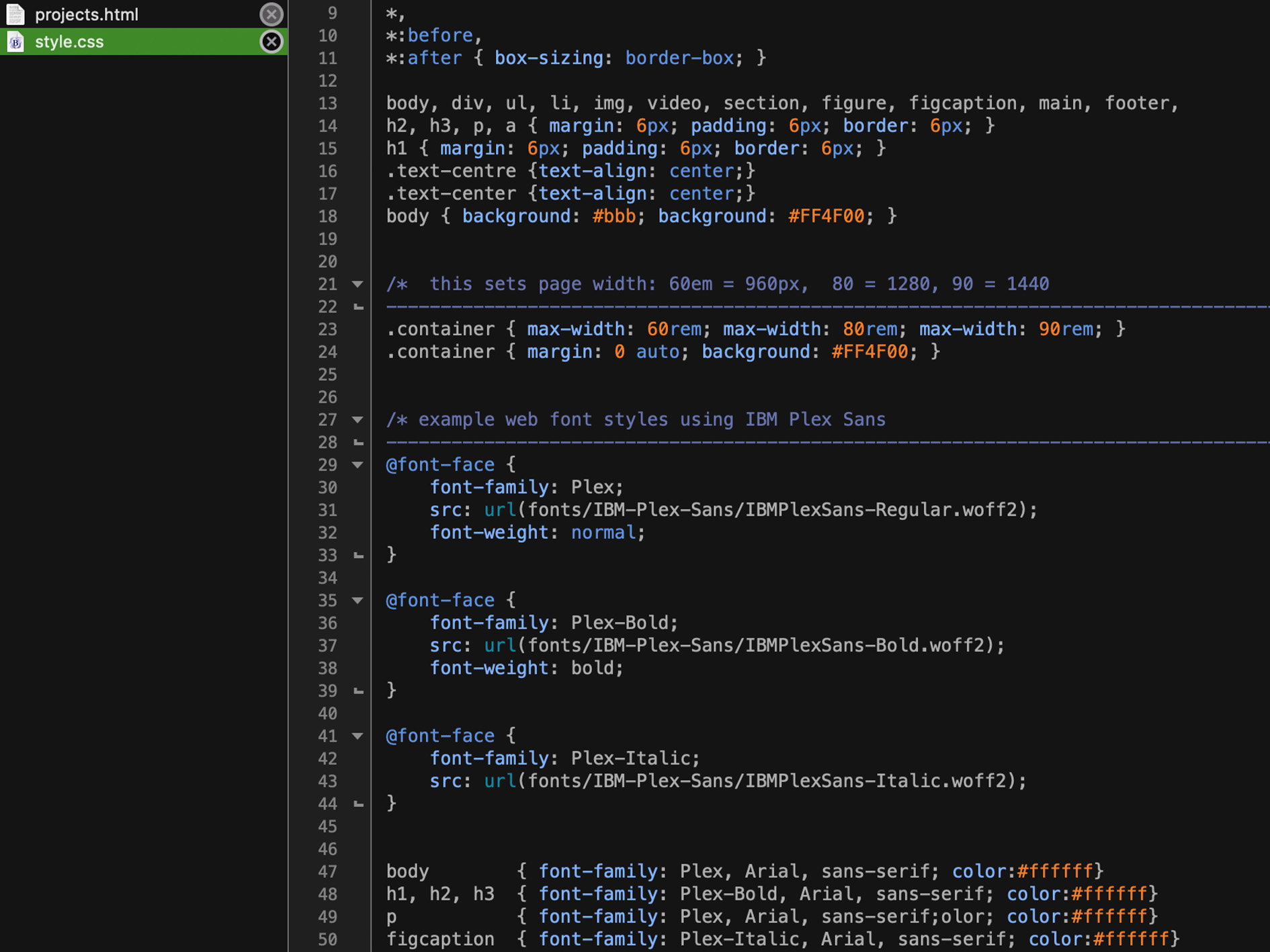Screen dimensions: 1270x952
Task: Click the fold end marker at line 22
Action: [359, 307]
